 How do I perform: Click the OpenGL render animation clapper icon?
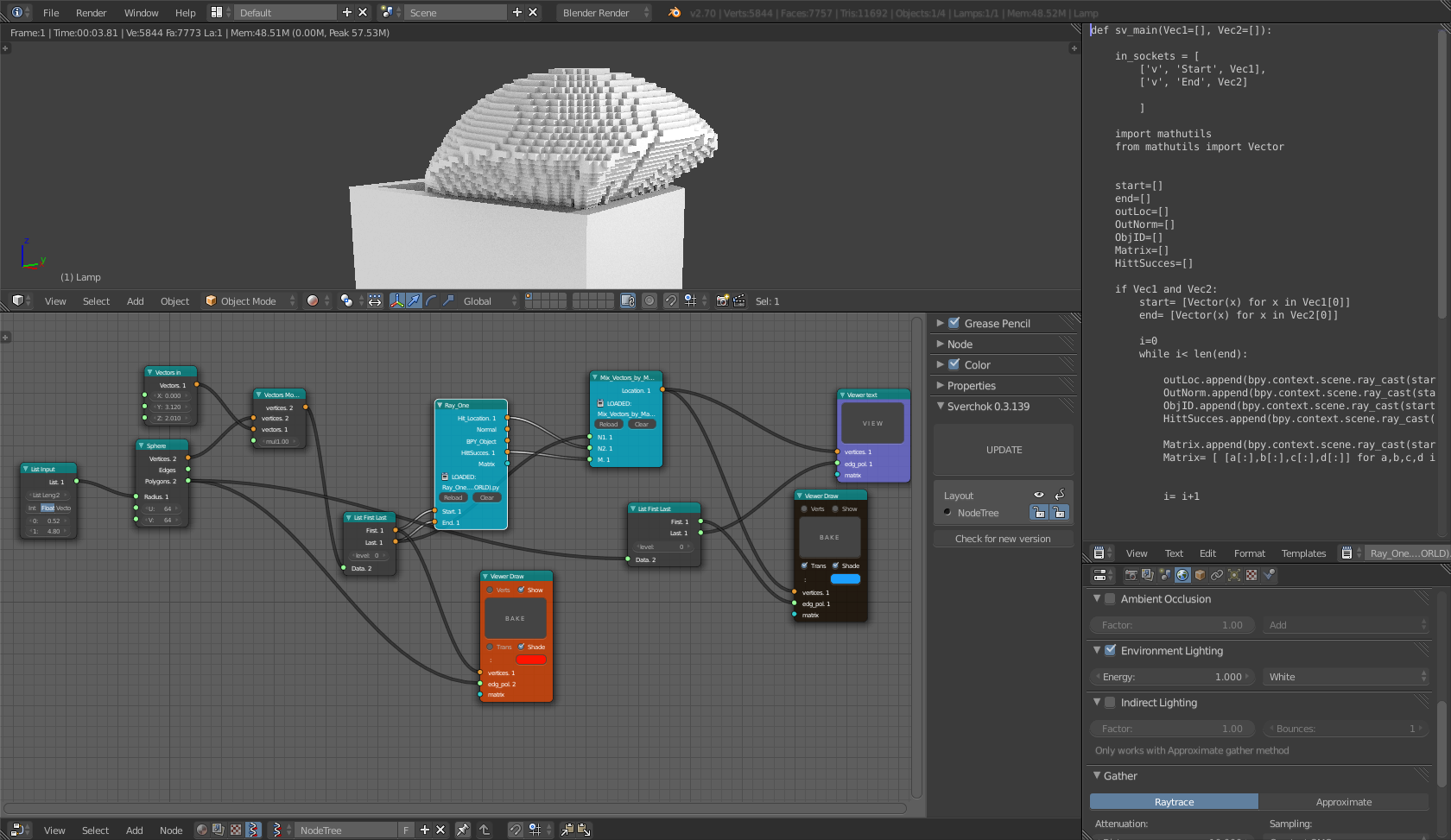pos(739,300)
